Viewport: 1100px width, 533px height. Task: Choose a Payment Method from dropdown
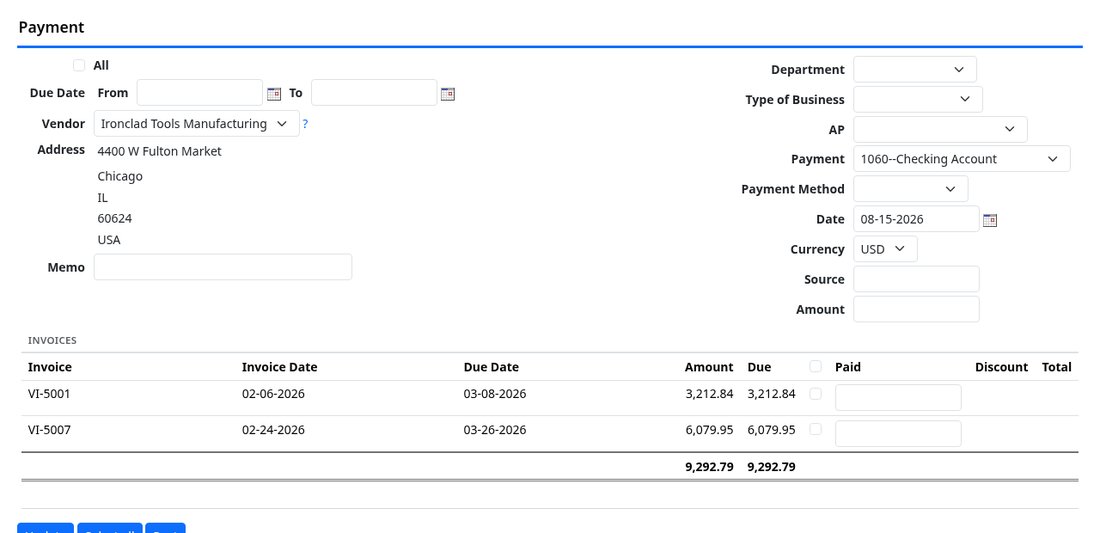911,189
